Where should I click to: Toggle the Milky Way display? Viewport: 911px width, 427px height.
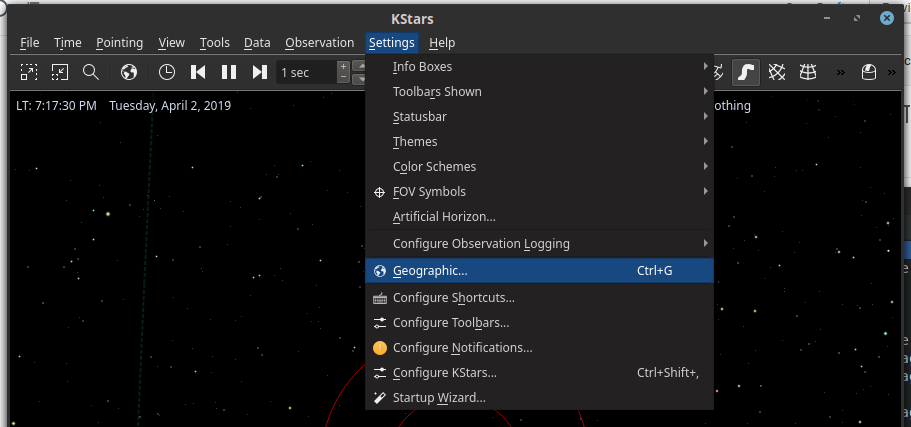[746, 72]
